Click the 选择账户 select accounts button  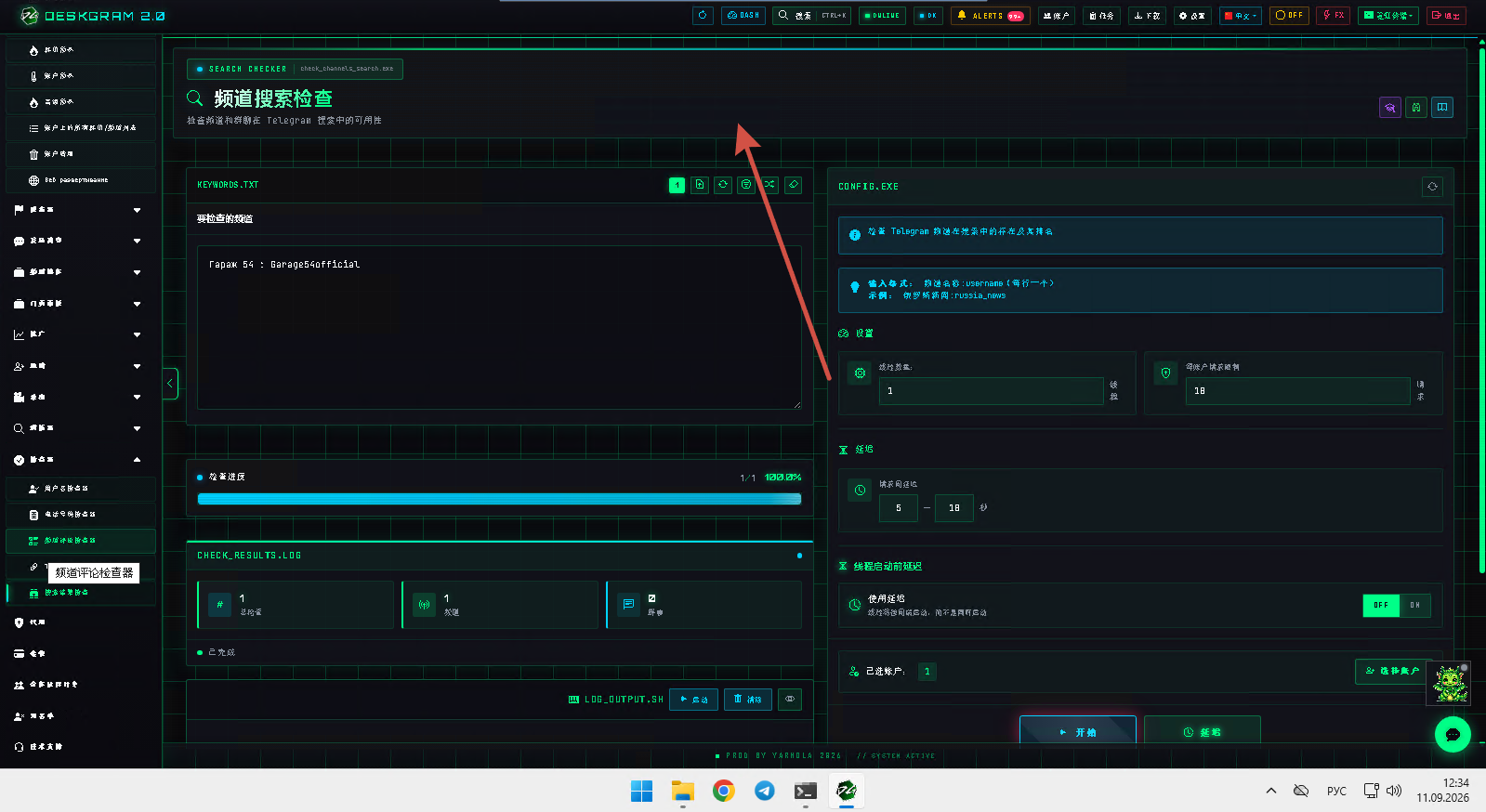point(1392,671)
